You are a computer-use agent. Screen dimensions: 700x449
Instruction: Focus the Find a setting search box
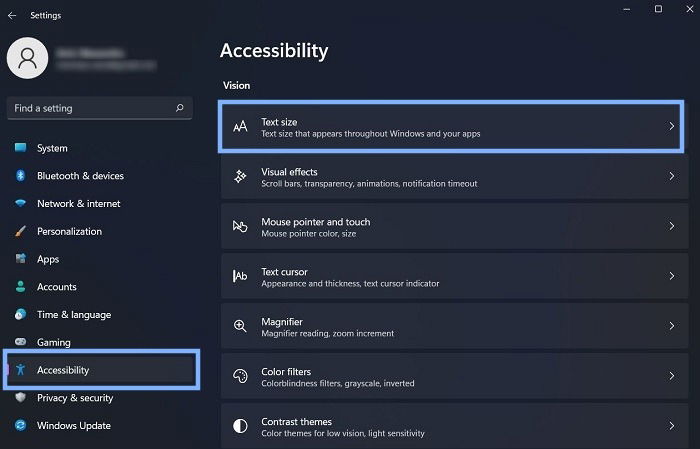coord(100,108)
